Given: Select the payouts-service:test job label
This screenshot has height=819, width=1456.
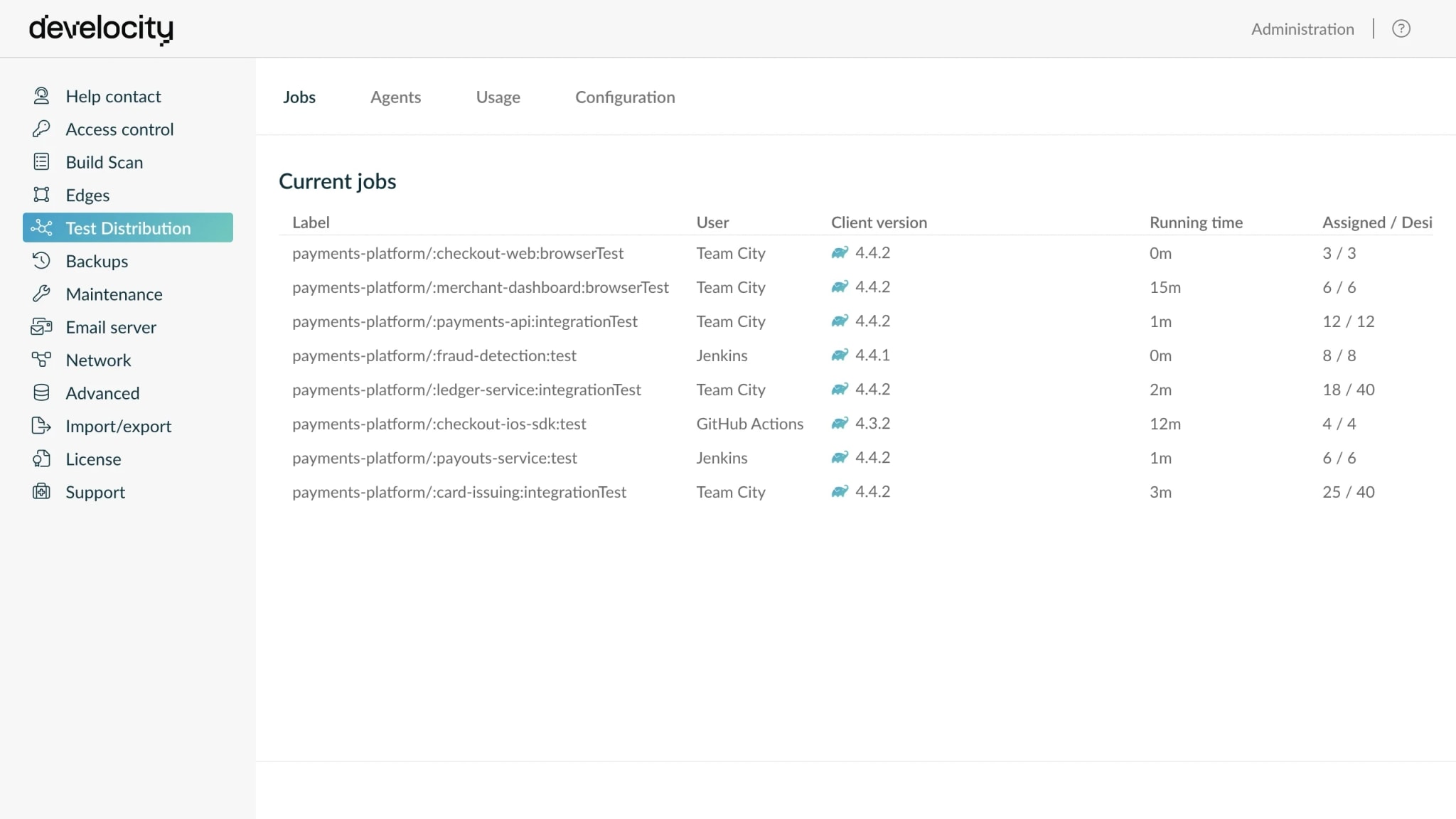Looking at the screenshot, I should click(x=434, y=458).
